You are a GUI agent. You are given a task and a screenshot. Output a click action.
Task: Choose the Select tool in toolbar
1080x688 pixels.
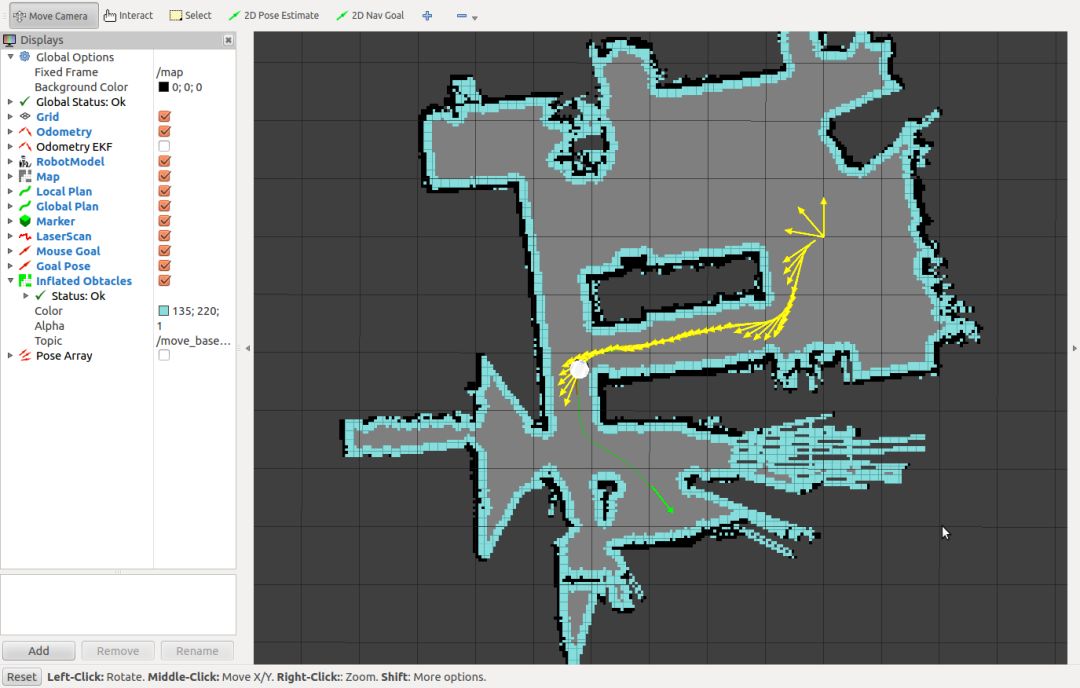point(190,16)
